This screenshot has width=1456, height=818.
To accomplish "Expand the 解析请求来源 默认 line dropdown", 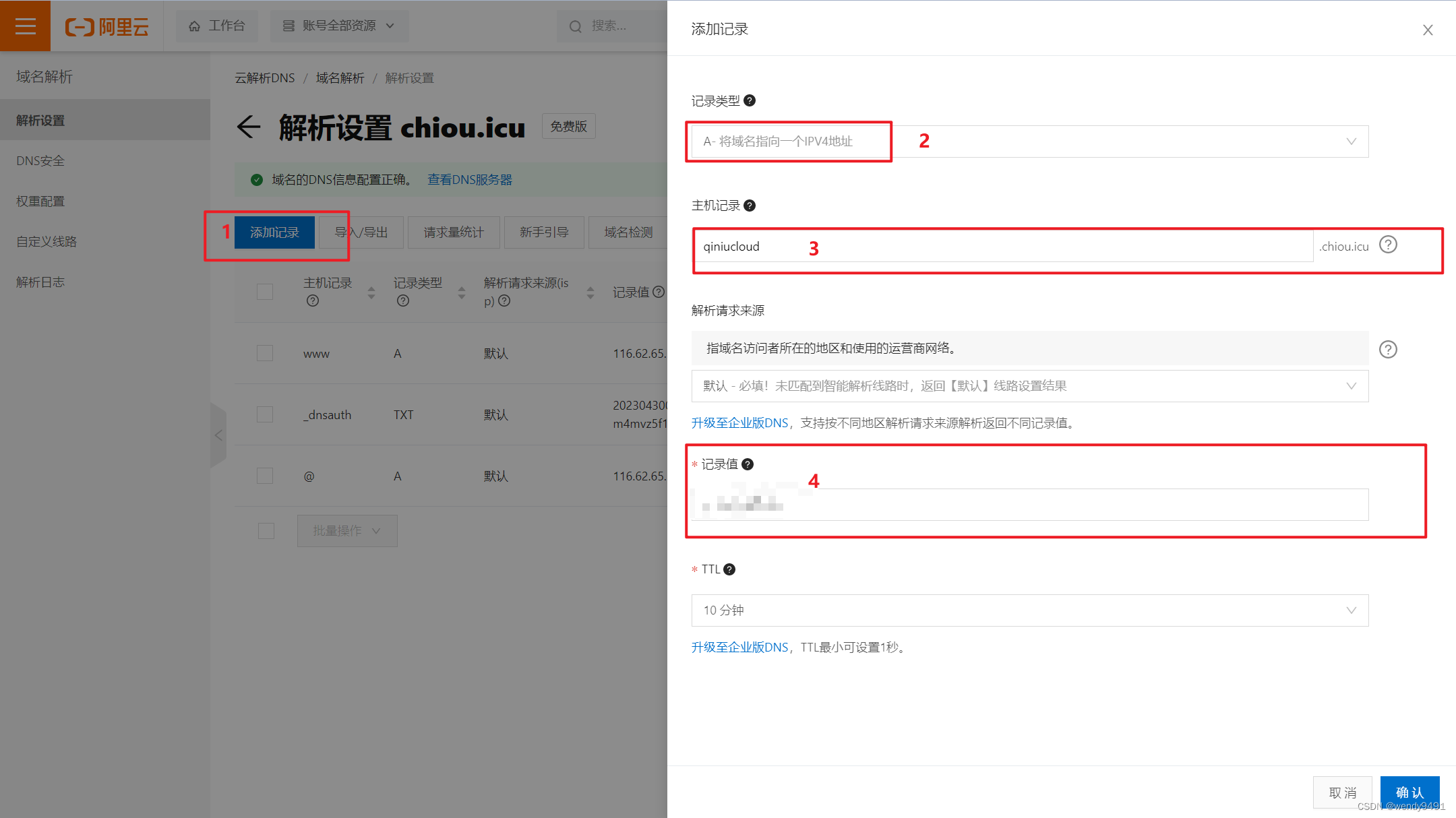I will [x=1029, y=386].
